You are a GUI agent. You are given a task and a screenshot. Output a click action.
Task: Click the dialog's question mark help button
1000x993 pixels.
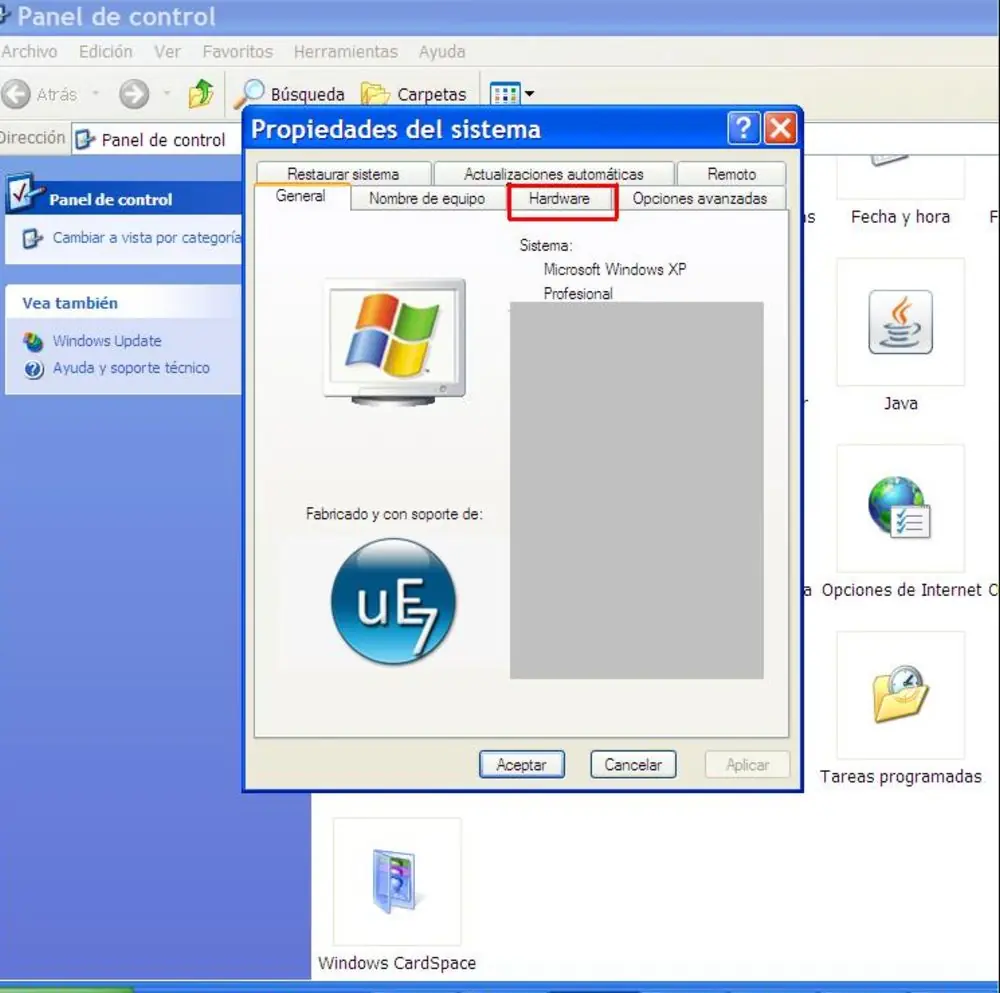coord(743,129)
